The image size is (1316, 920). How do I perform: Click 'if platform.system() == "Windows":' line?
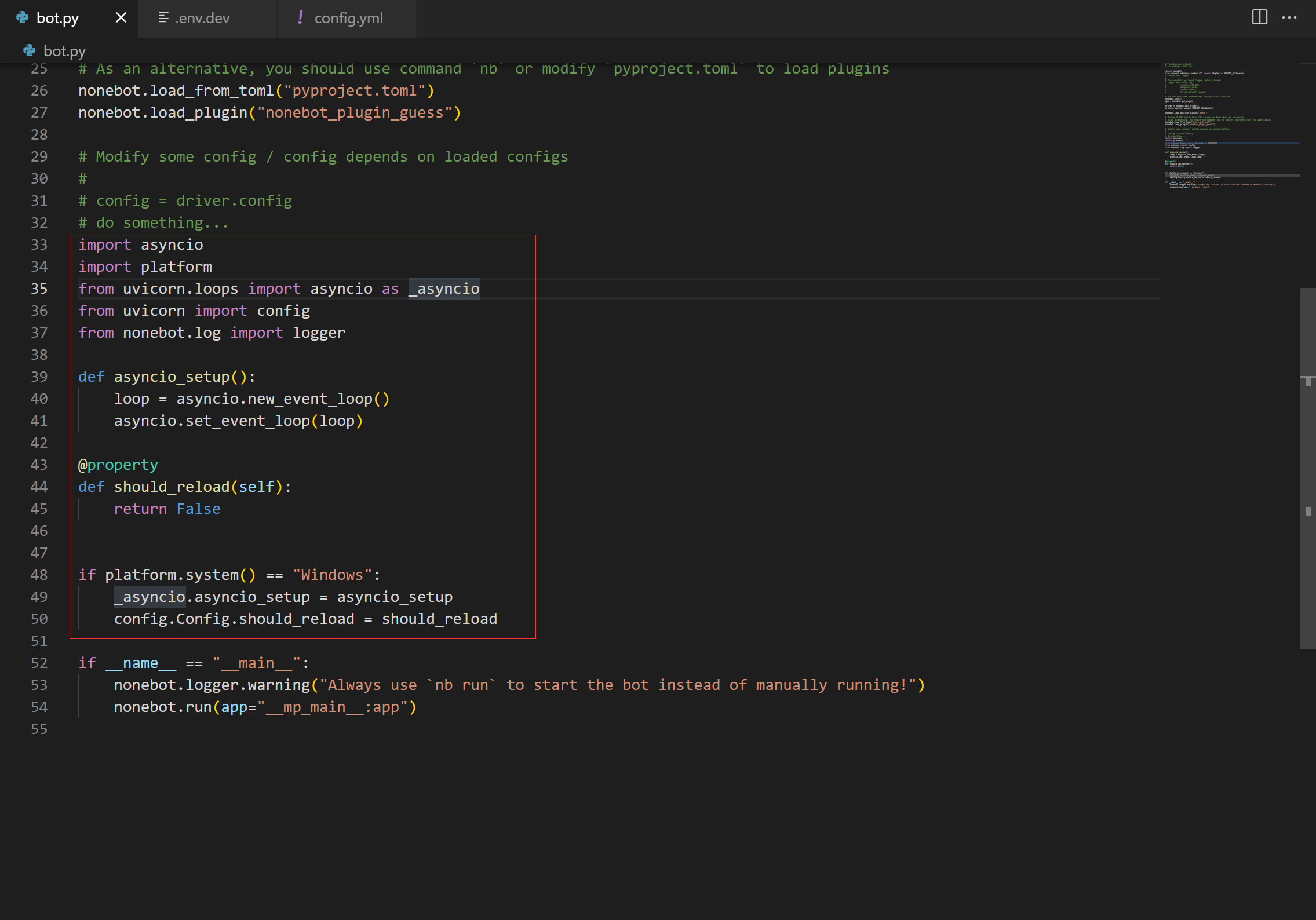pos(229,575)
